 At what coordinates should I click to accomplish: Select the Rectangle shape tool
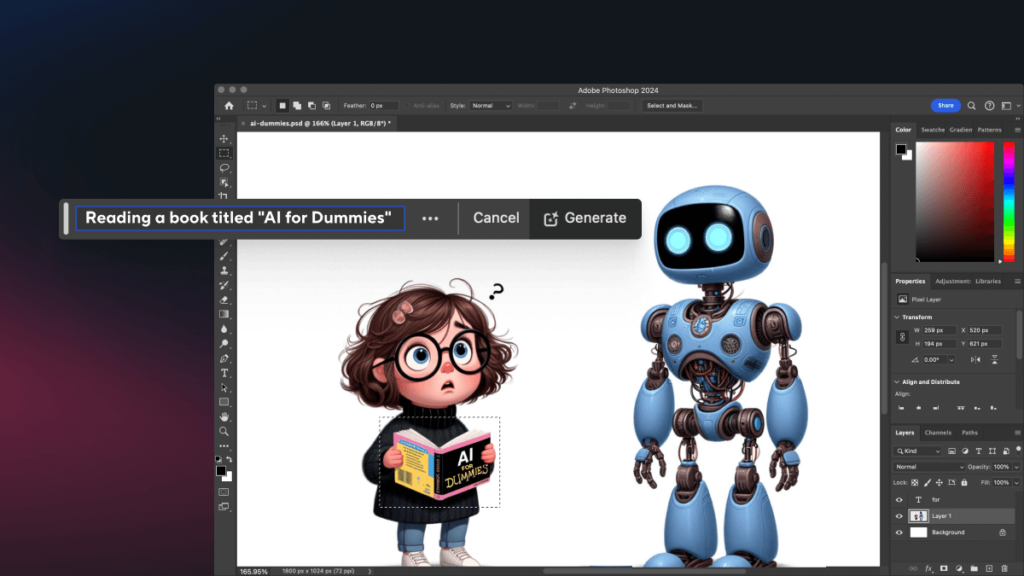[224, 402]
